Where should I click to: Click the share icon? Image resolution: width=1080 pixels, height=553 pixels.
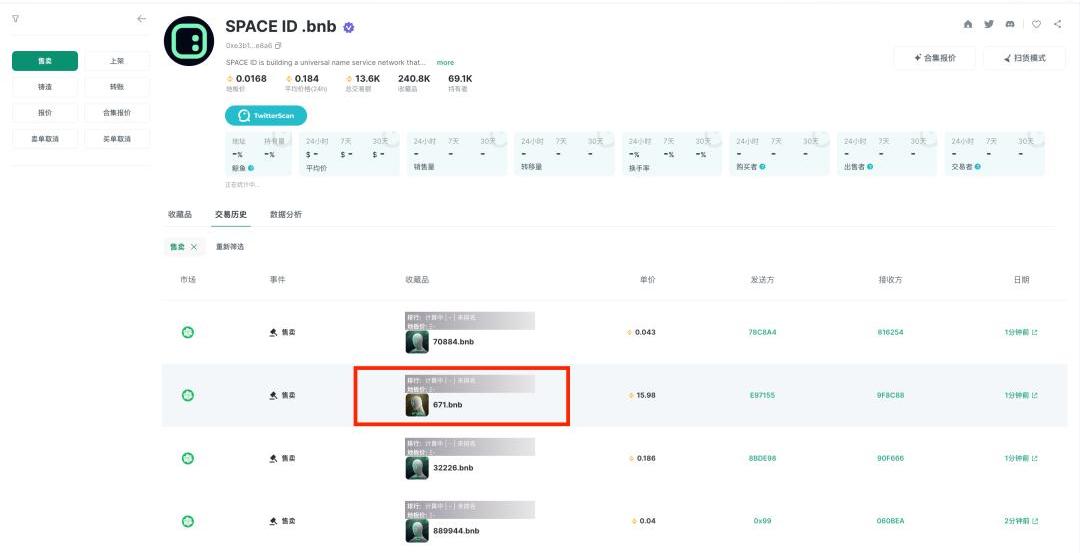[x=1057, y=24]
